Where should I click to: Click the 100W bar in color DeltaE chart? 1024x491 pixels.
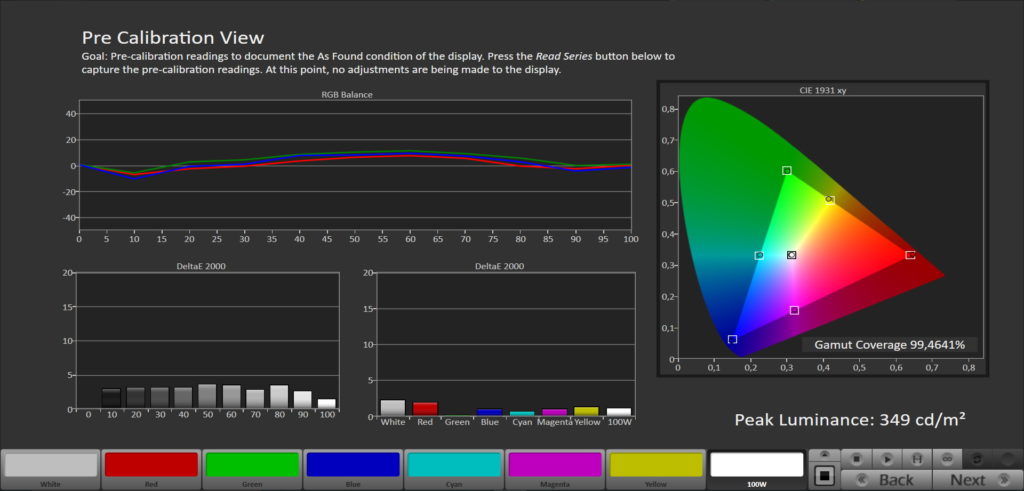[x=618, y=413]
